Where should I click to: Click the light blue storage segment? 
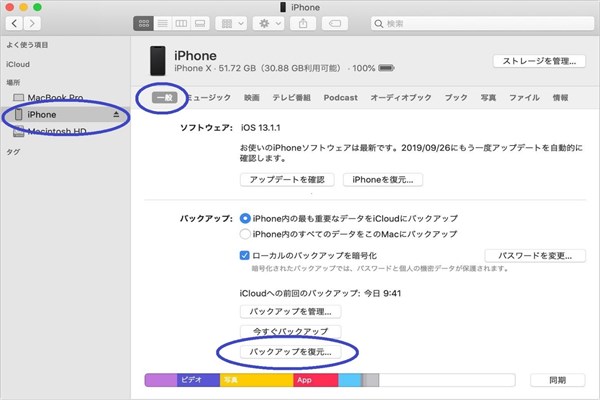click(350, 380)
